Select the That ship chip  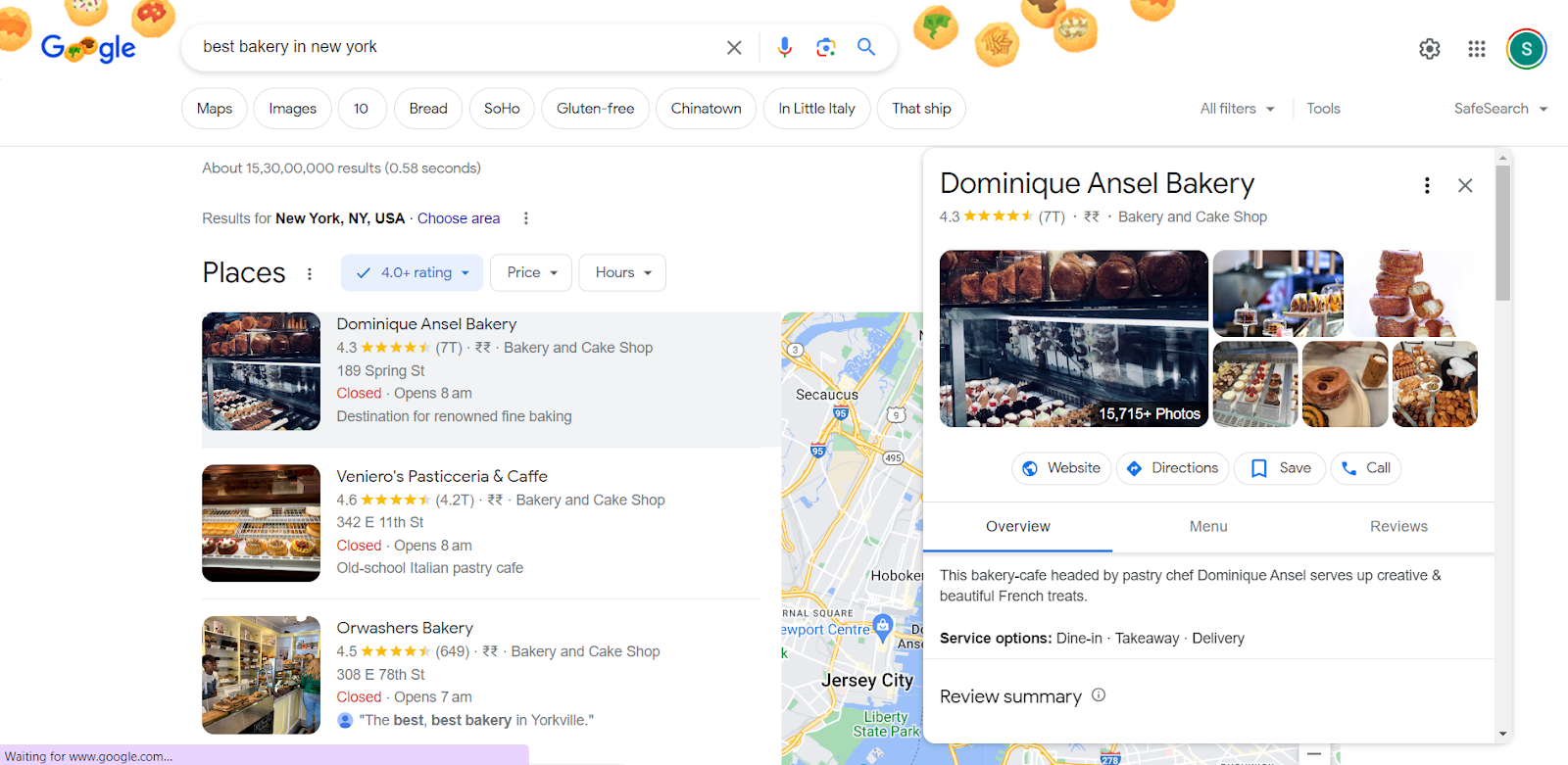(922, 109)
